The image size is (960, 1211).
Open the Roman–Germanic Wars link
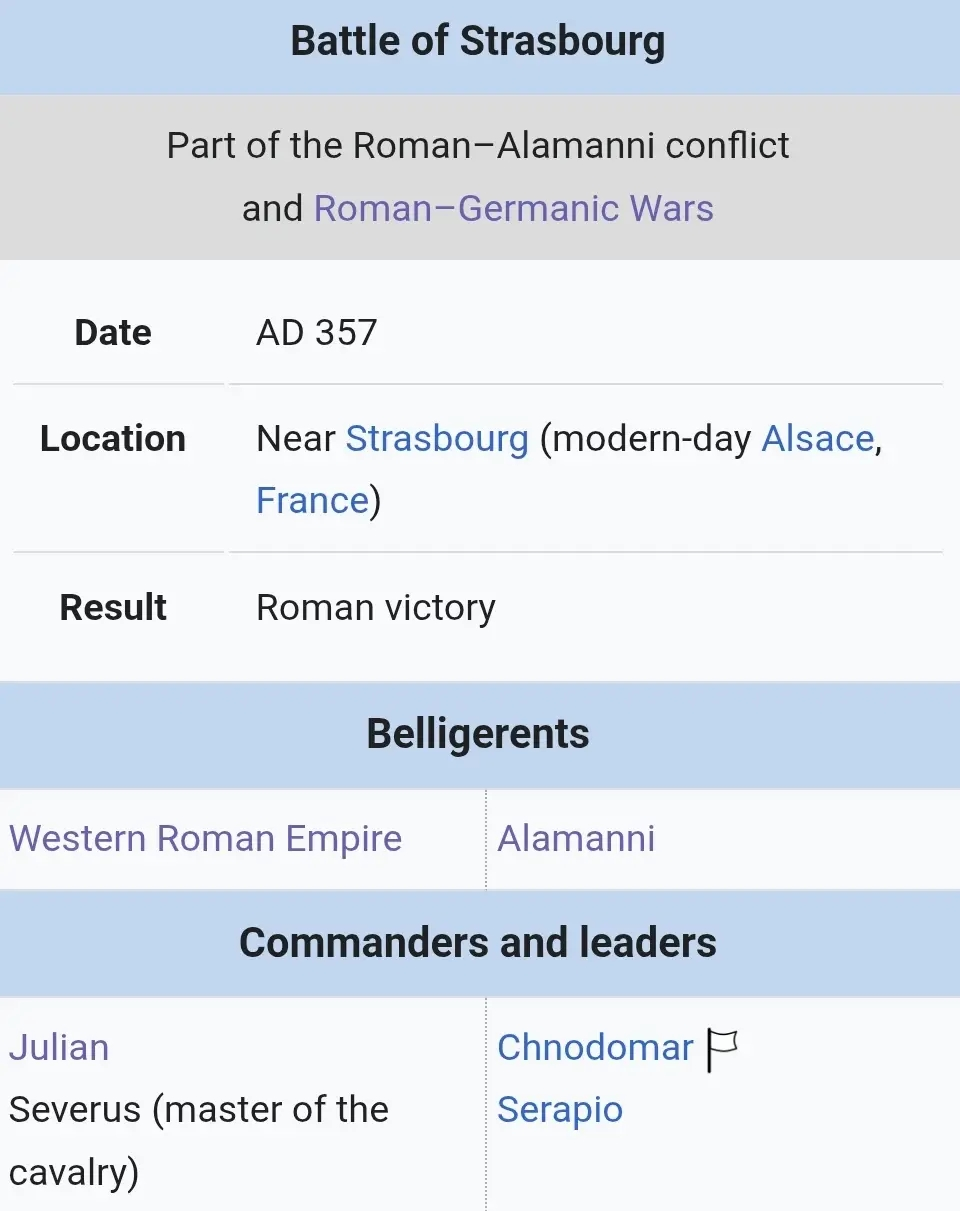[513, 208]
